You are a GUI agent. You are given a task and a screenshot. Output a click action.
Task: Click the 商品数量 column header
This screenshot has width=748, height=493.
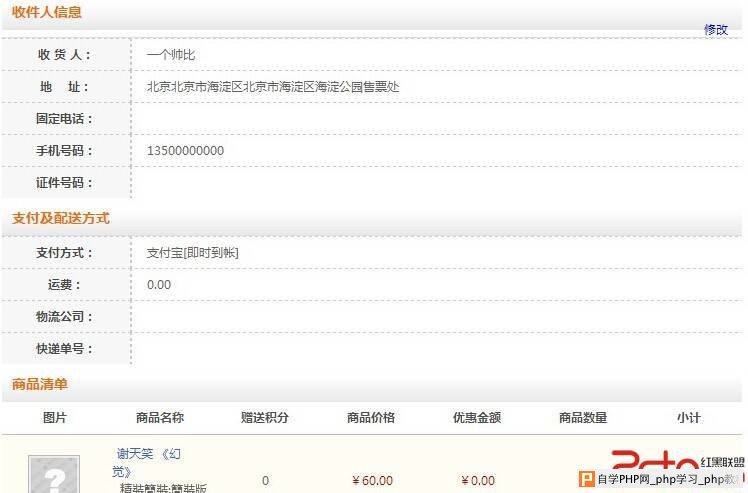point(583,418)
